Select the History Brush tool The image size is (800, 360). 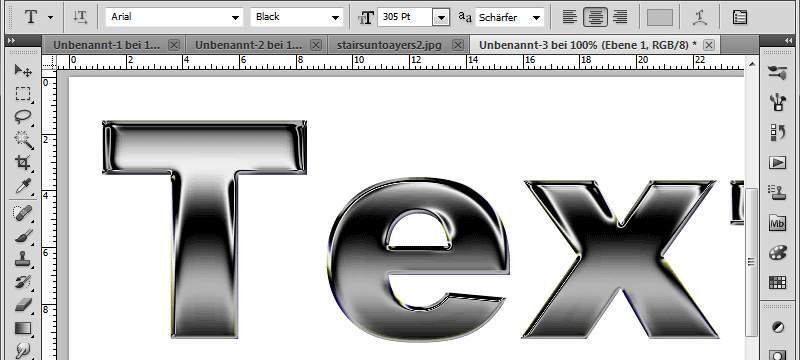coord(22,282)
